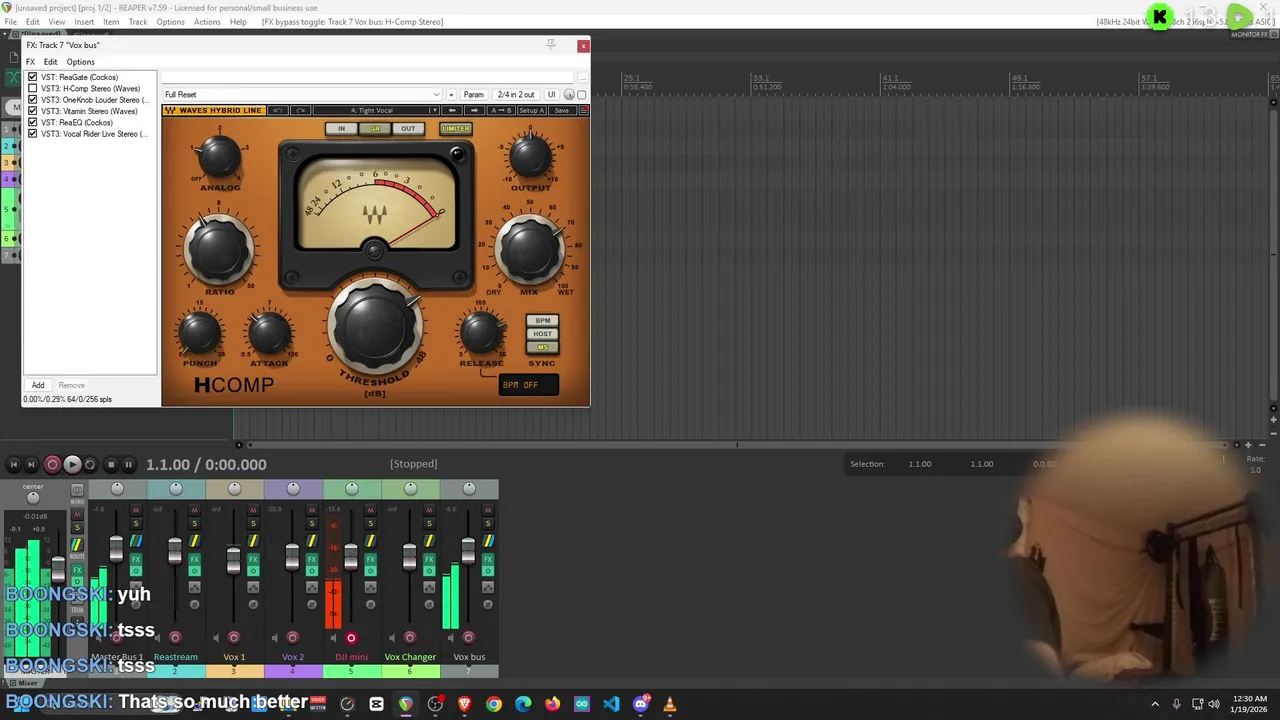The image size is (1280, 720).
Task: Toggle DJI mini record arm button
Action: click(x=351, y=638)
